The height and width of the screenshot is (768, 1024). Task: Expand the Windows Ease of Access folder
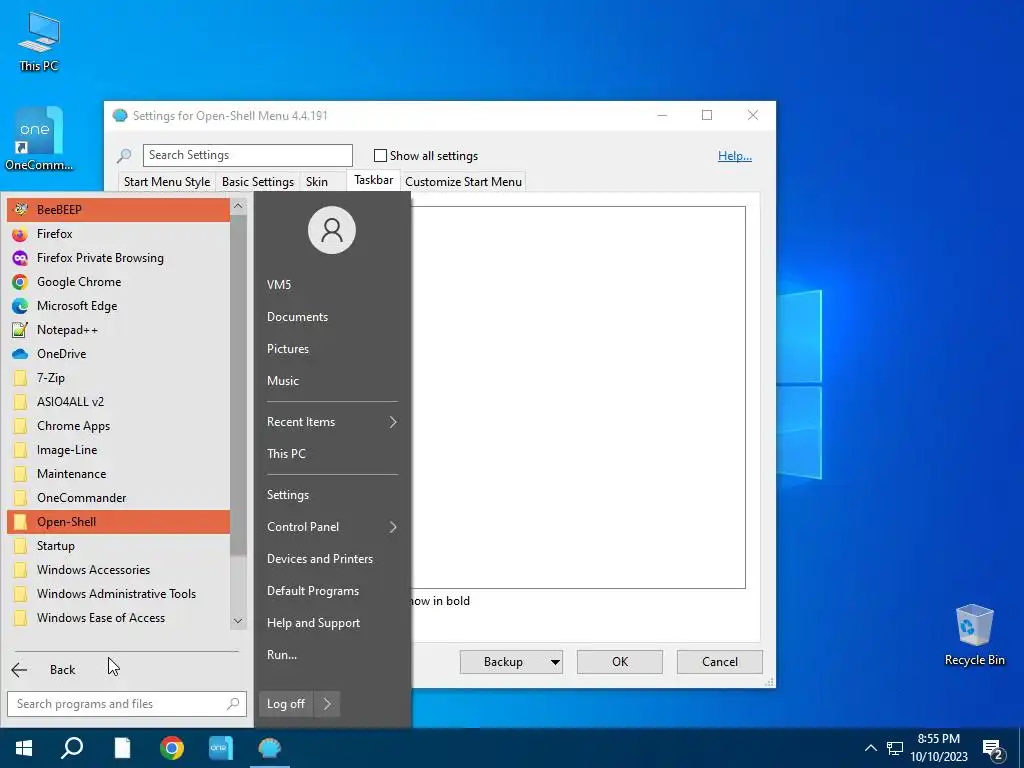pos(118,618)
